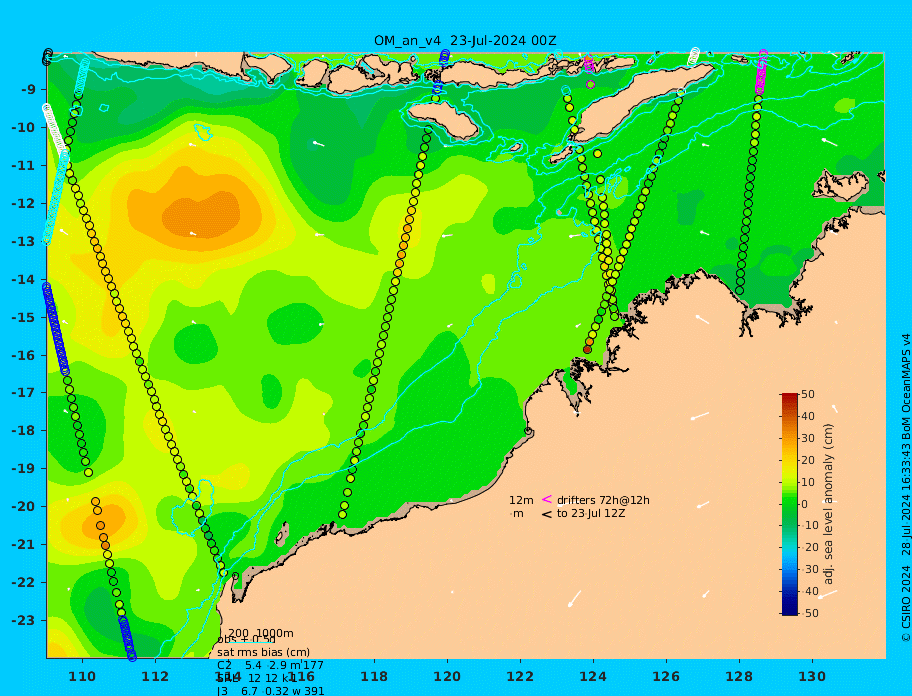This screenshot has height=696, width=912.
Task: Click the 122 longitude axis label
Action: click(x=520, y=677)
